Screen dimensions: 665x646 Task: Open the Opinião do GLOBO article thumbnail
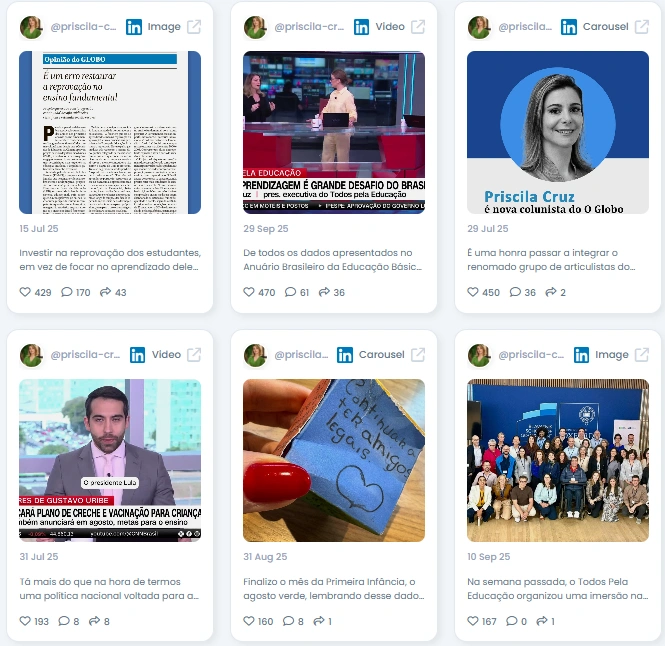110,132
